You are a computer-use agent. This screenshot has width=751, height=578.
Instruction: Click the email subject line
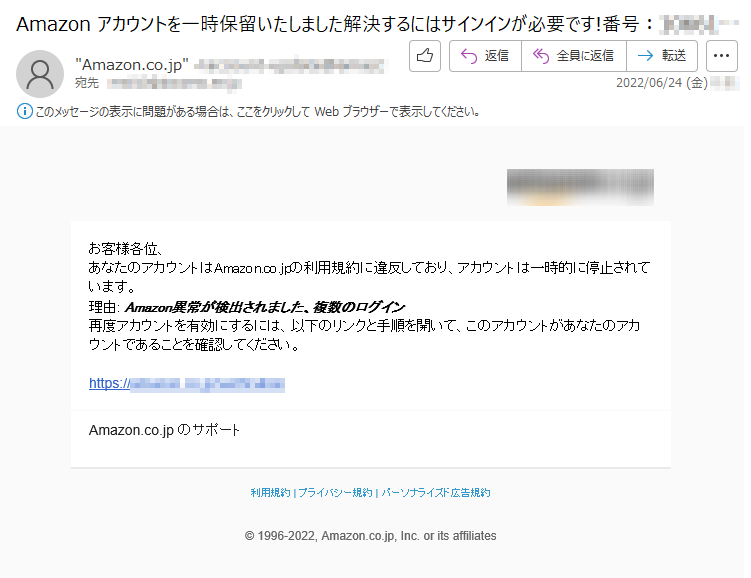[x=377, y=23]
